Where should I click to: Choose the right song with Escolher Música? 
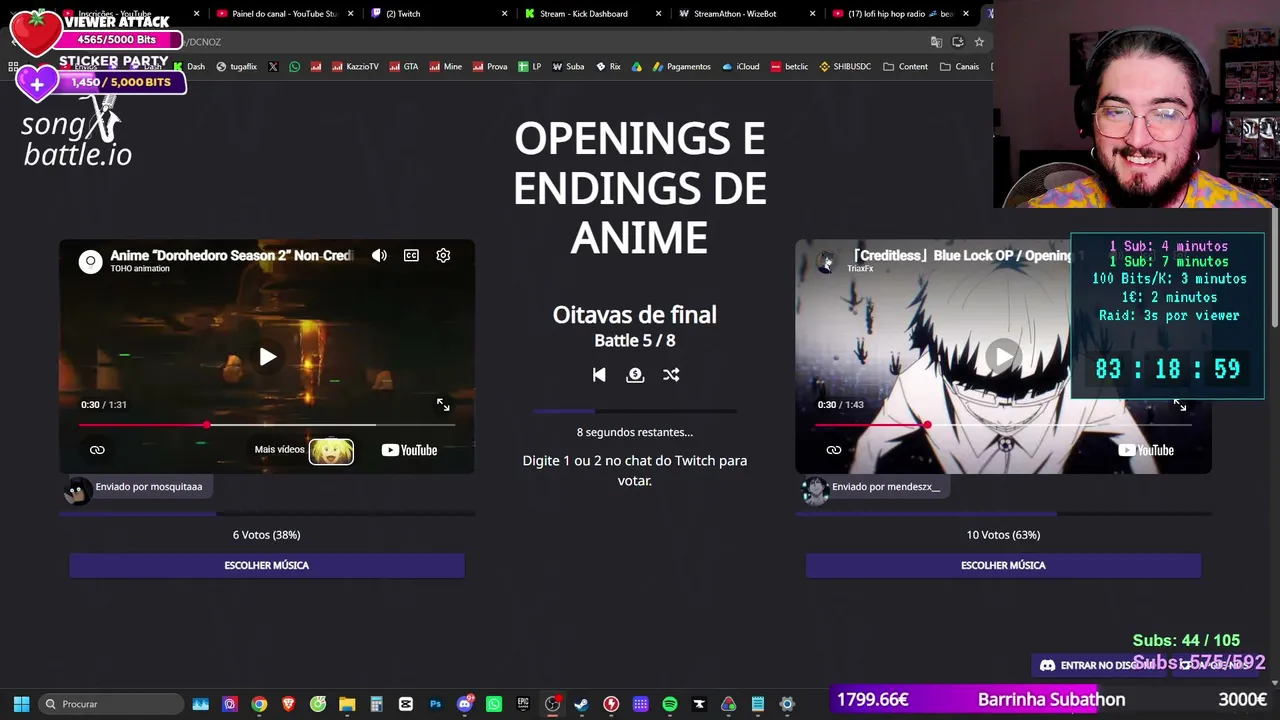click(1003, 566)
